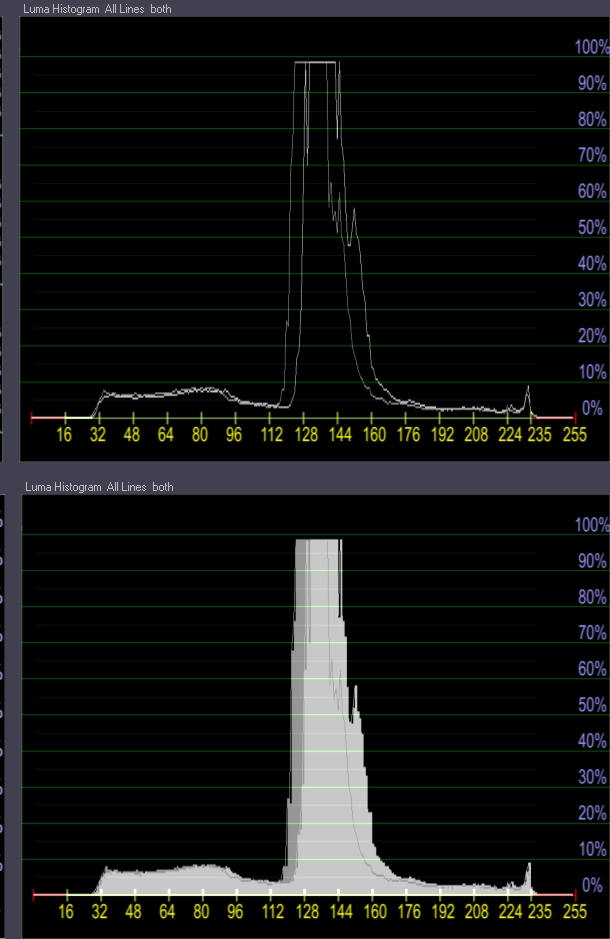Click the 10% scale label on the filled histogram
Viewport: 610px width, 939px height.
[x=593, y=849]
